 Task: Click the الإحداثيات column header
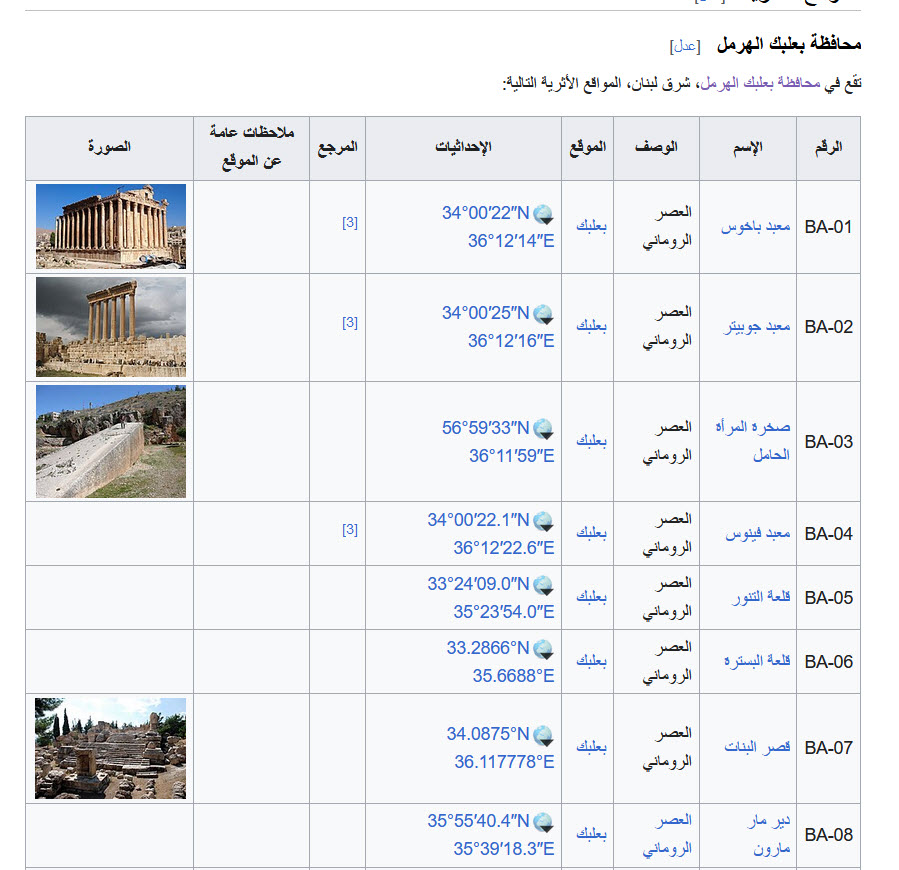point(463,147)
